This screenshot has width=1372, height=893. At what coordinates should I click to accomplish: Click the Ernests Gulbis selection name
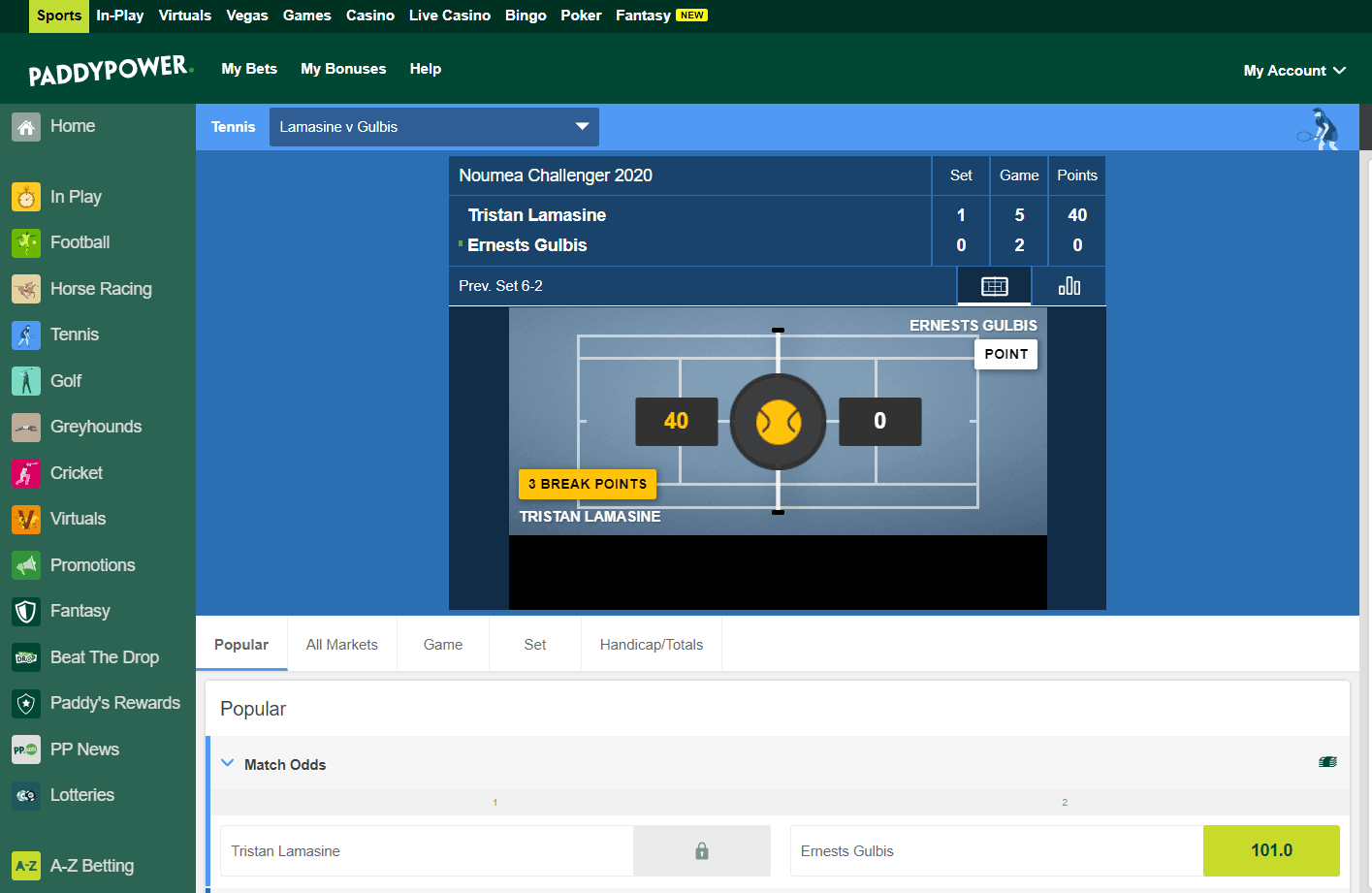(847, 851)
